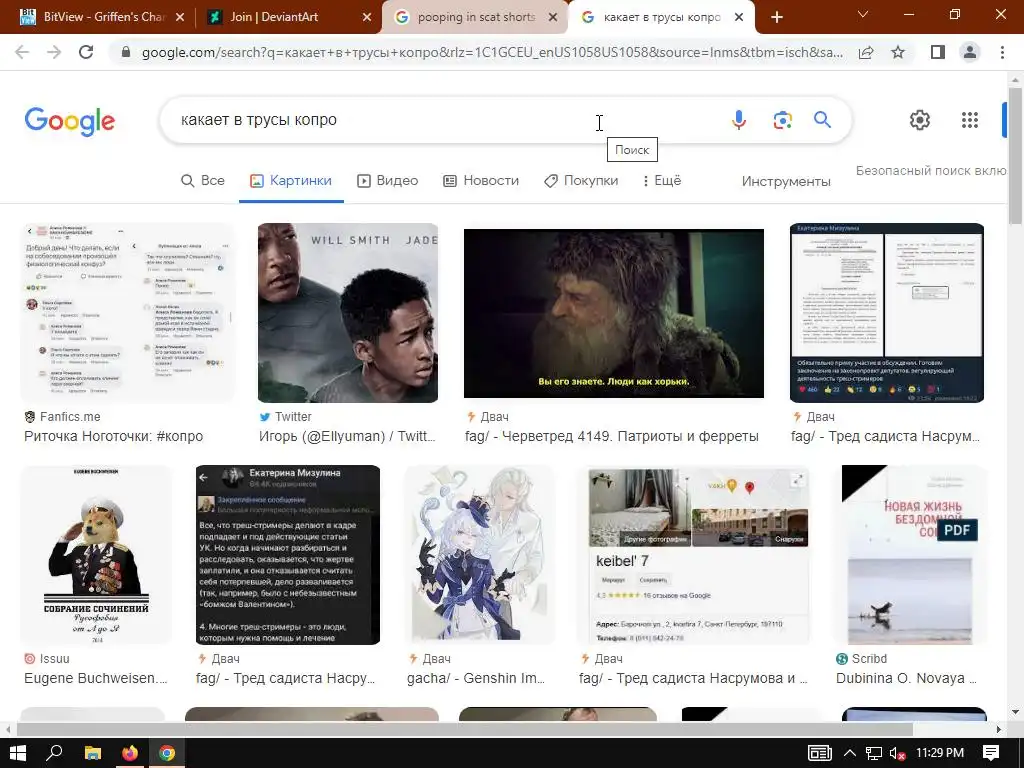Open the clock showing 11:29 PM
The width and height of the screenshot is (1024, 768).
940,753
